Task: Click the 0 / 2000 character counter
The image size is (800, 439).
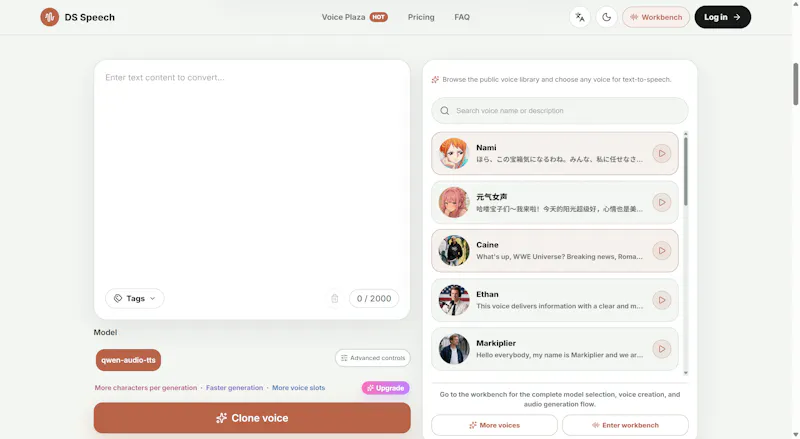Action: [374, 299]
